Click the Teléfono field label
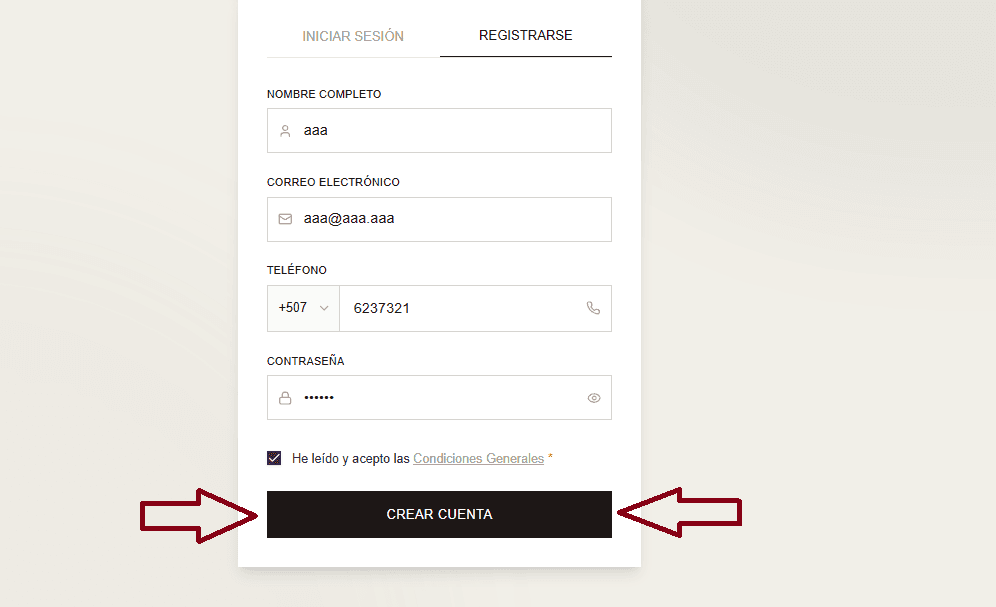 pyautogui.click(x=297, y=270)
